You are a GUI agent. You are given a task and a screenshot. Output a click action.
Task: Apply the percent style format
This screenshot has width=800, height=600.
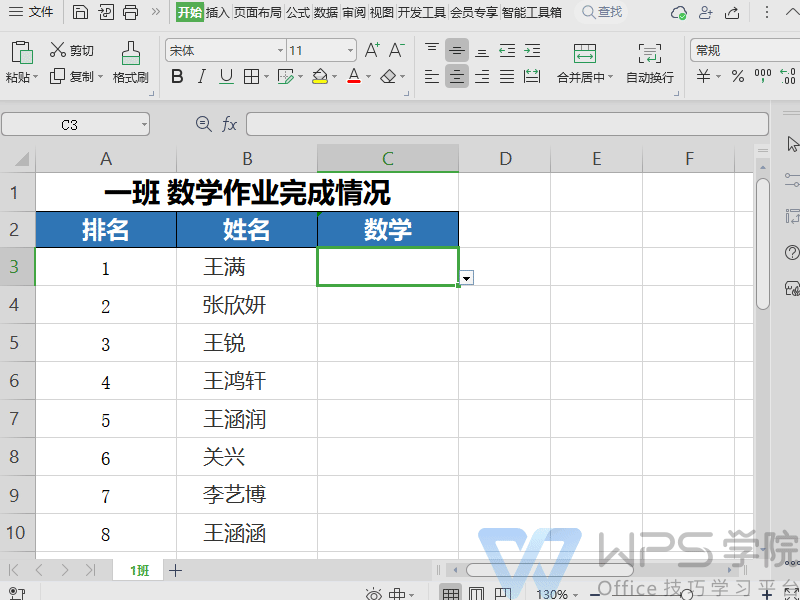point(737,77)
